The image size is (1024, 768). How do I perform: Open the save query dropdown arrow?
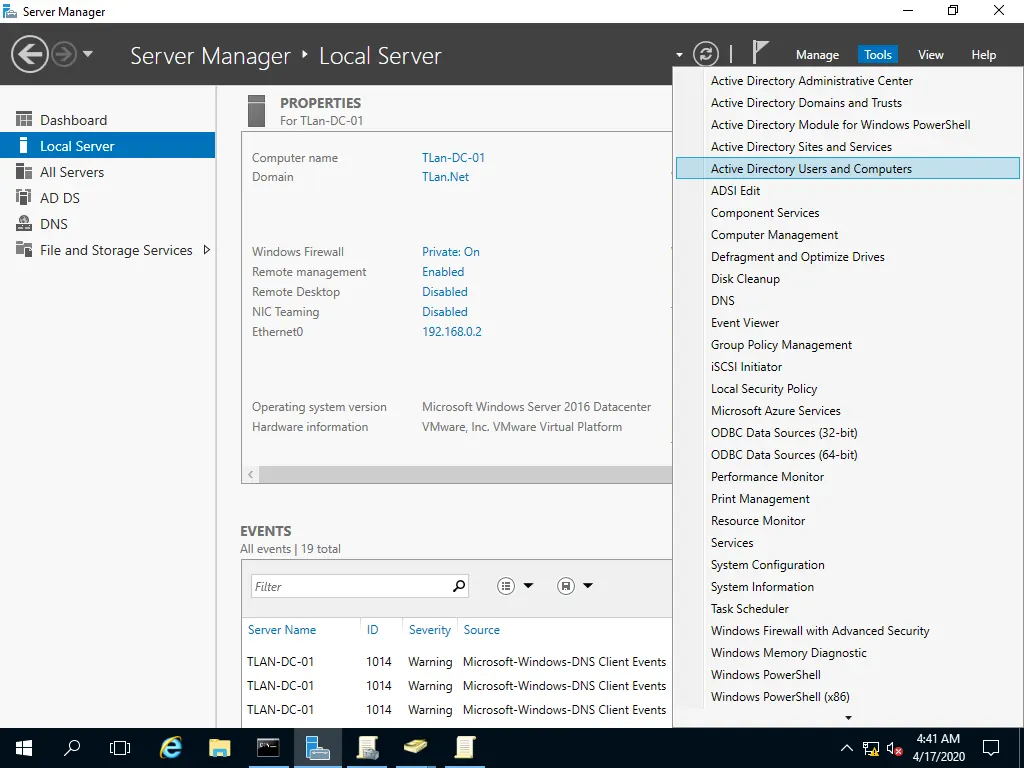[x=588, y=585]
